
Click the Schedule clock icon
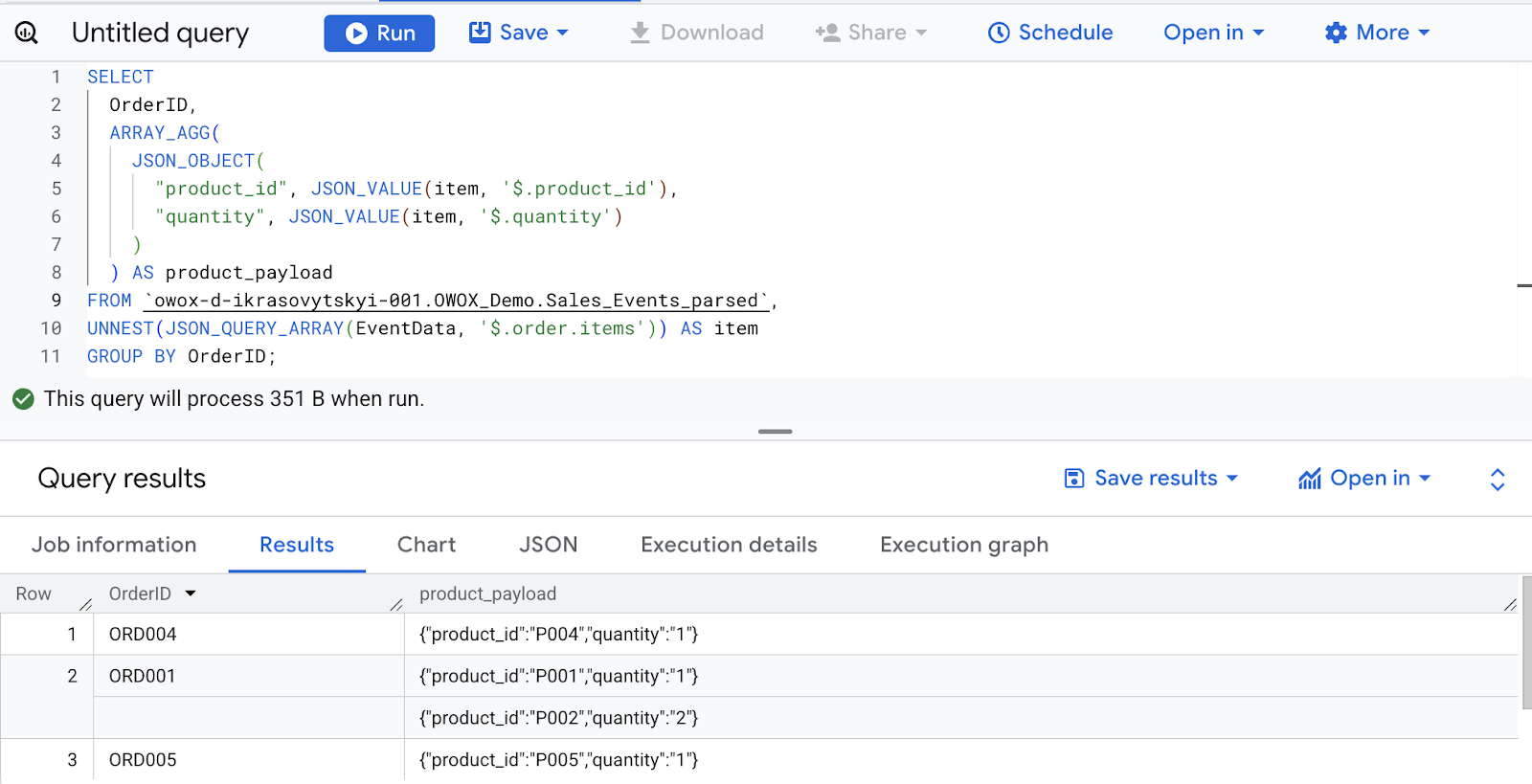pyautogui.click(x=999, y=33)
